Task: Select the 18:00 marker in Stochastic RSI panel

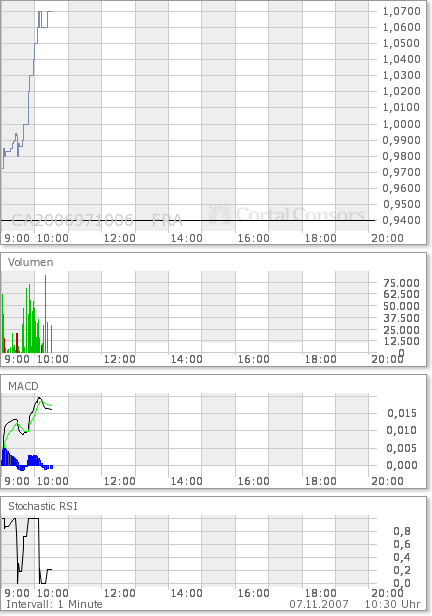Action: 320,593
